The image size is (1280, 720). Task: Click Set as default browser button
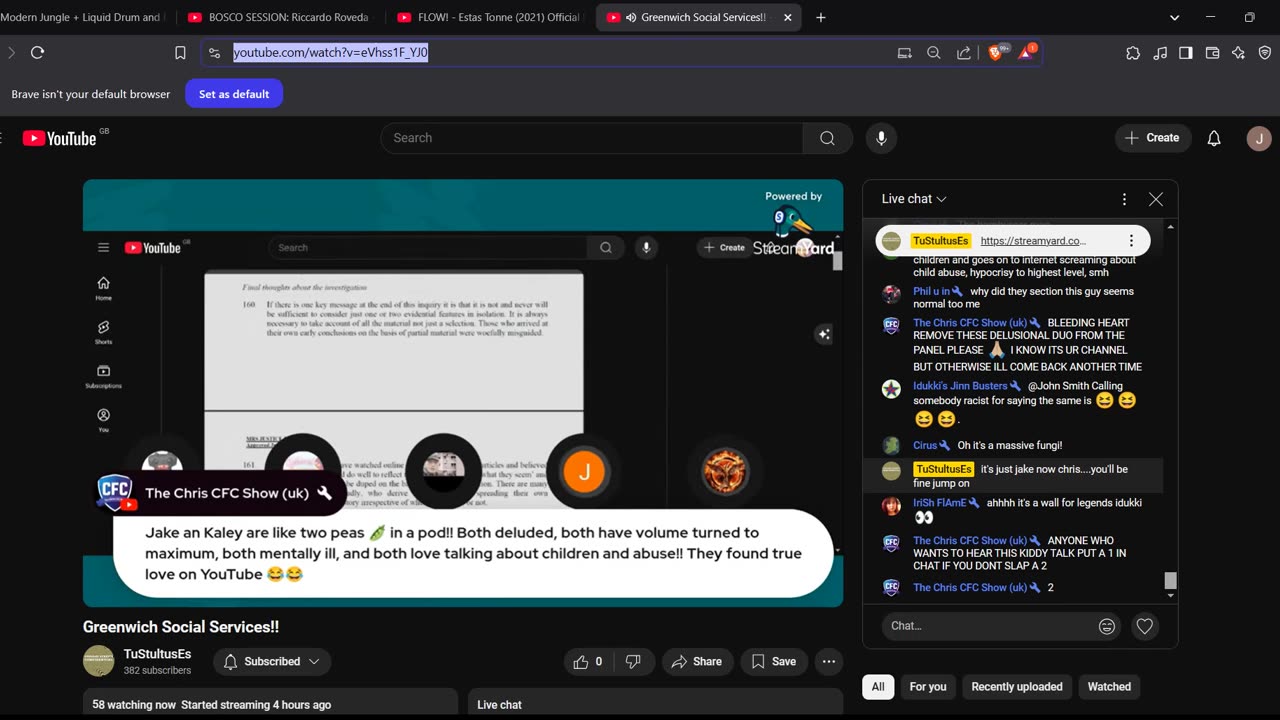click(234, 94)
